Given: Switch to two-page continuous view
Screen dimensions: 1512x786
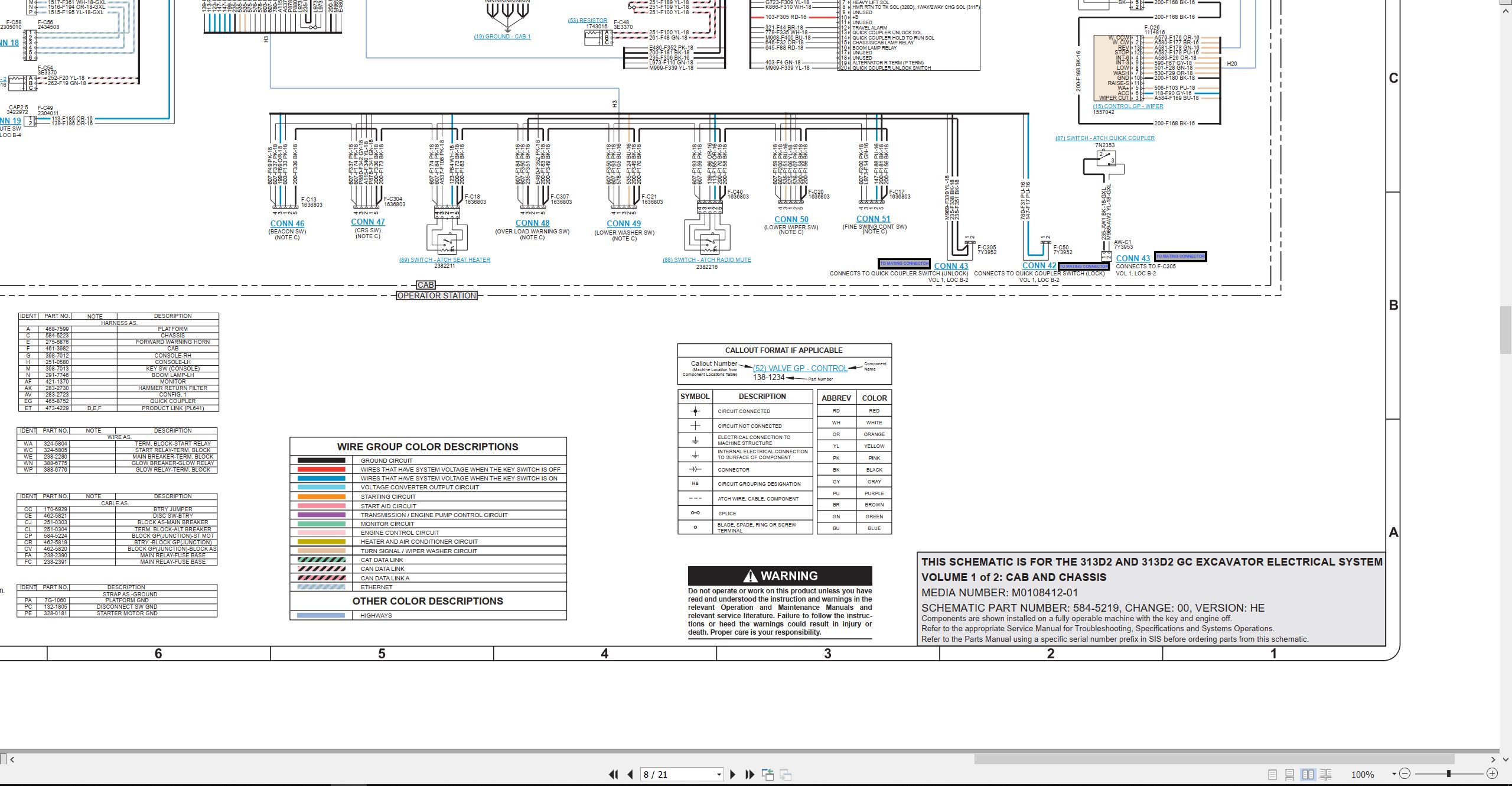Looking at the screenshot, I should 1326,774.
